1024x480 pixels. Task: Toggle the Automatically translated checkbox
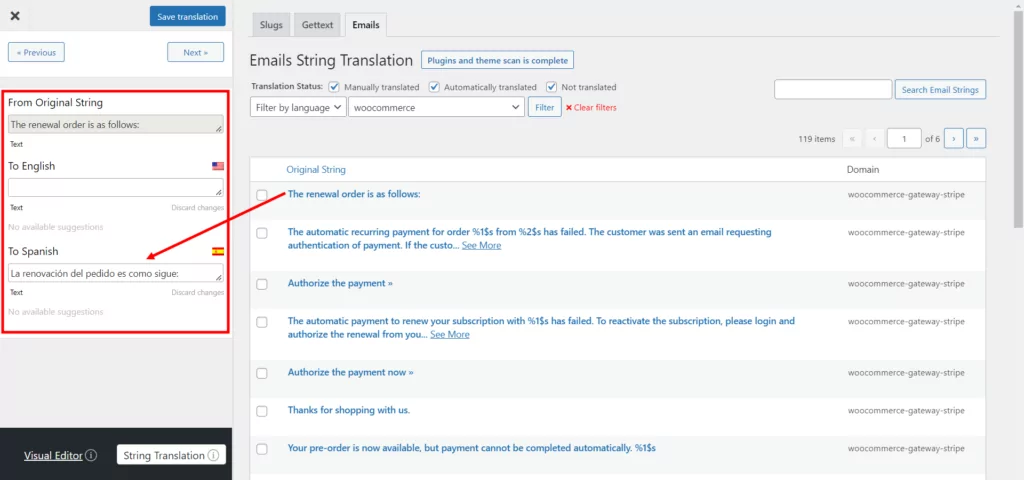(433, 87)
